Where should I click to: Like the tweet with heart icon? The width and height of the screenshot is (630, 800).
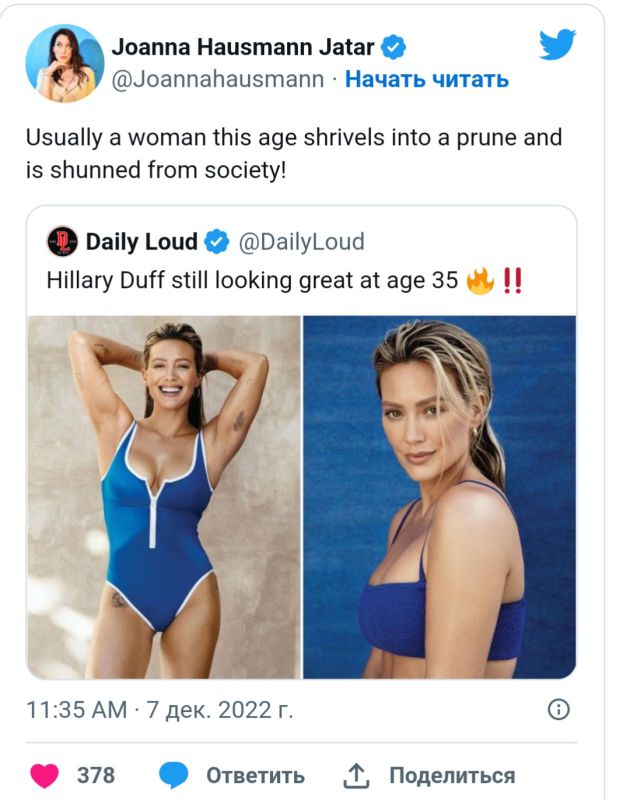(44, 776)
